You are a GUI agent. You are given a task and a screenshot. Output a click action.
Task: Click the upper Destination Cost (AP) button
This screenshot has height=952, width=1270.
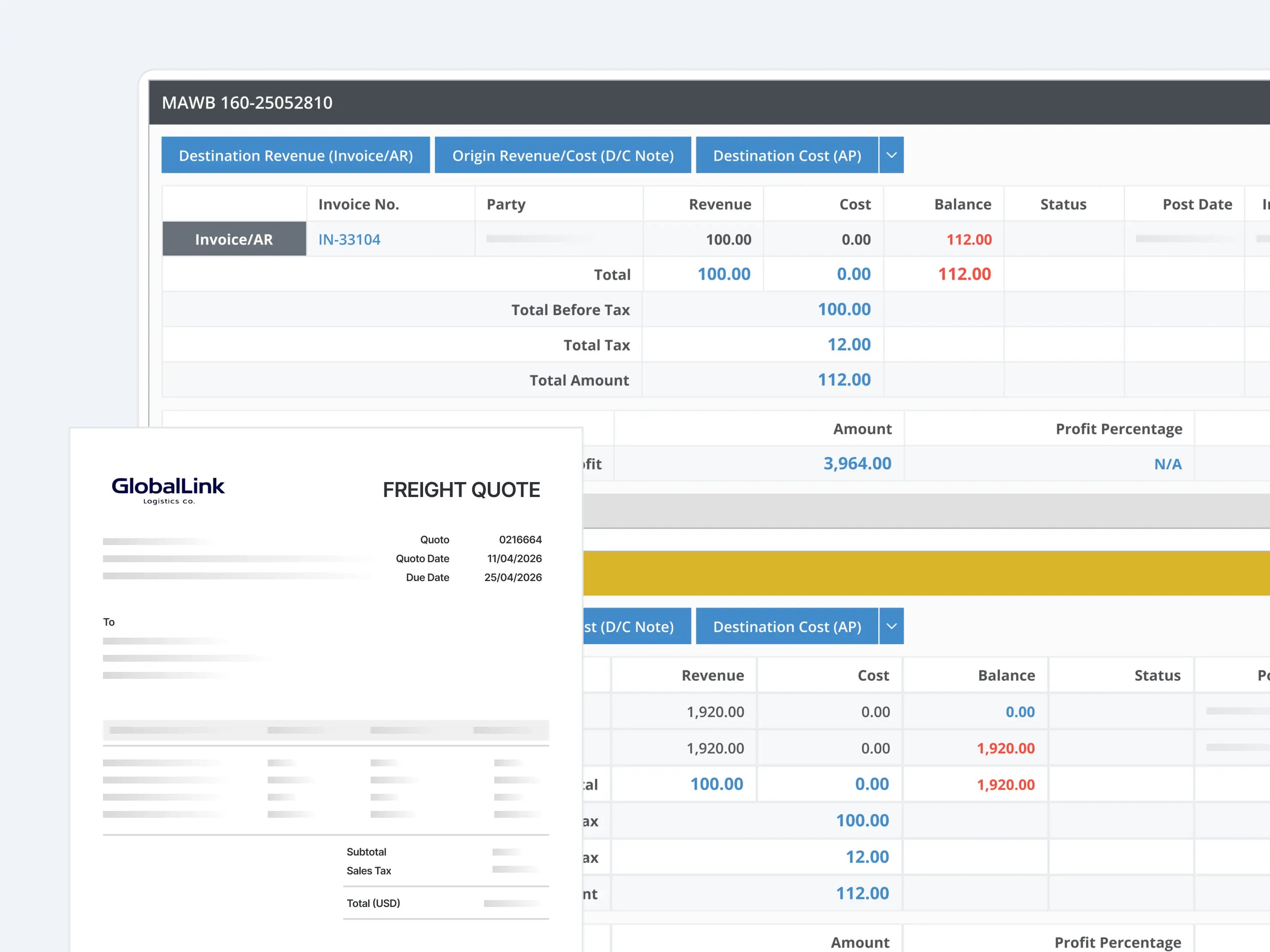click(x=786, y=155)
